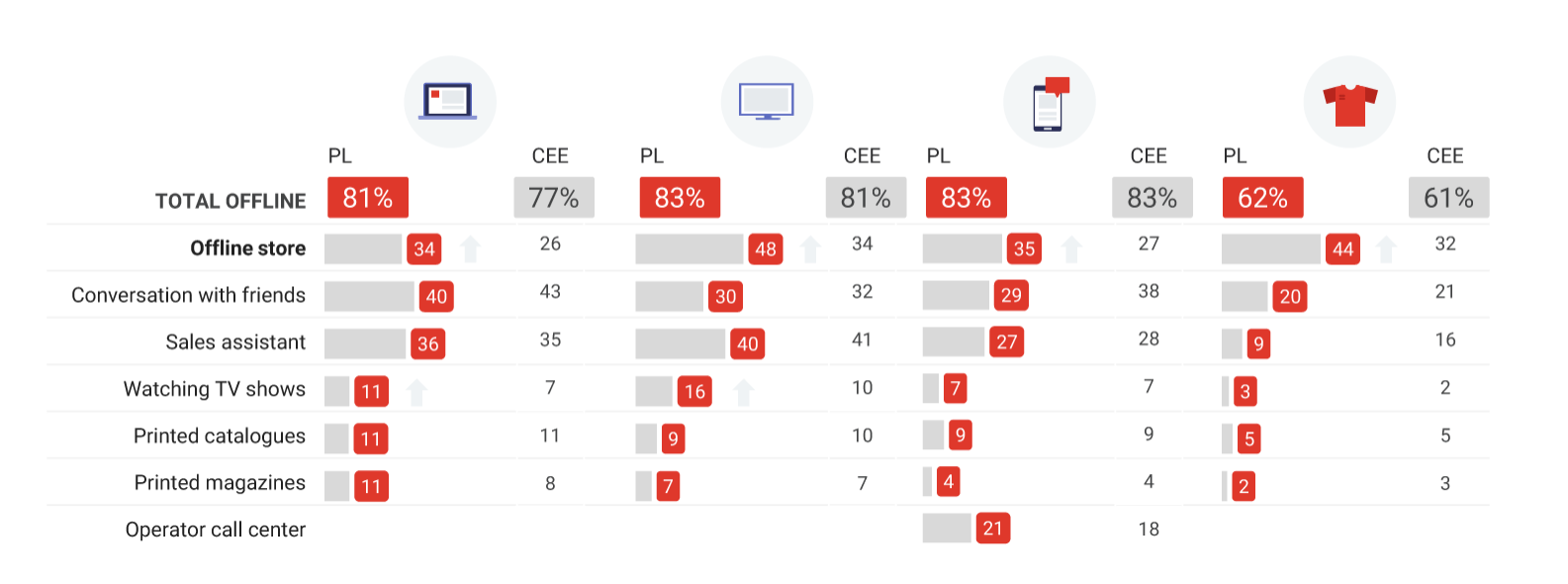The height and width of the screenshot is (584, 1568).
Task: Select the Conversation with friends label
Action: click(188, 295)
